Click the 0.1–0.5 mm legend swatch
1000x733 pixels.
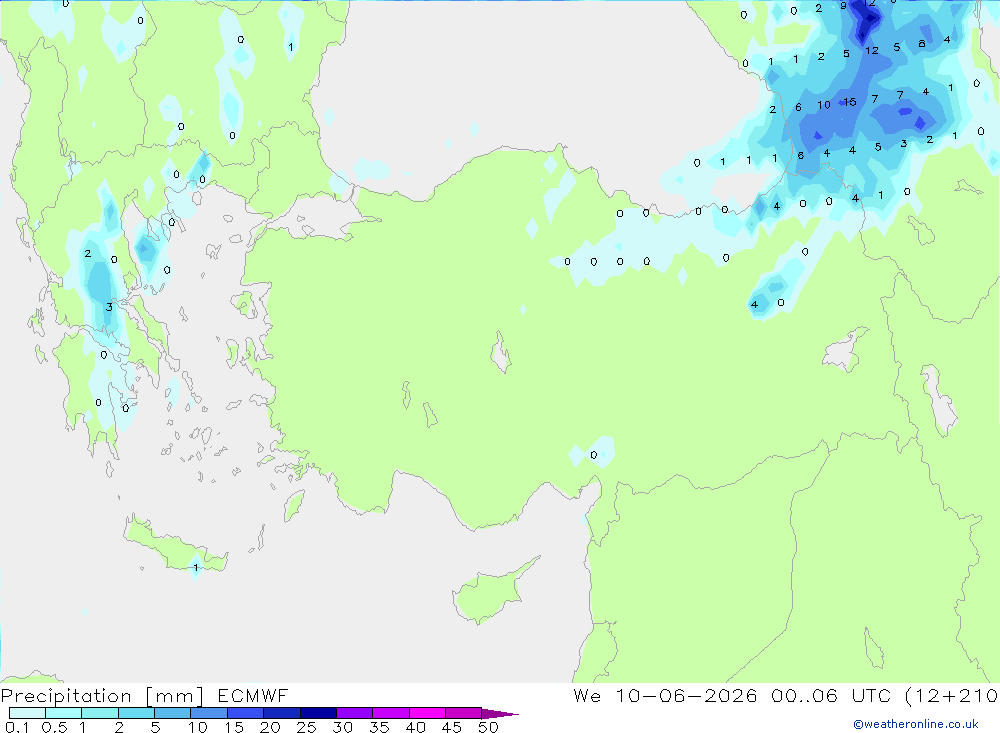click(x=27, y=713)
